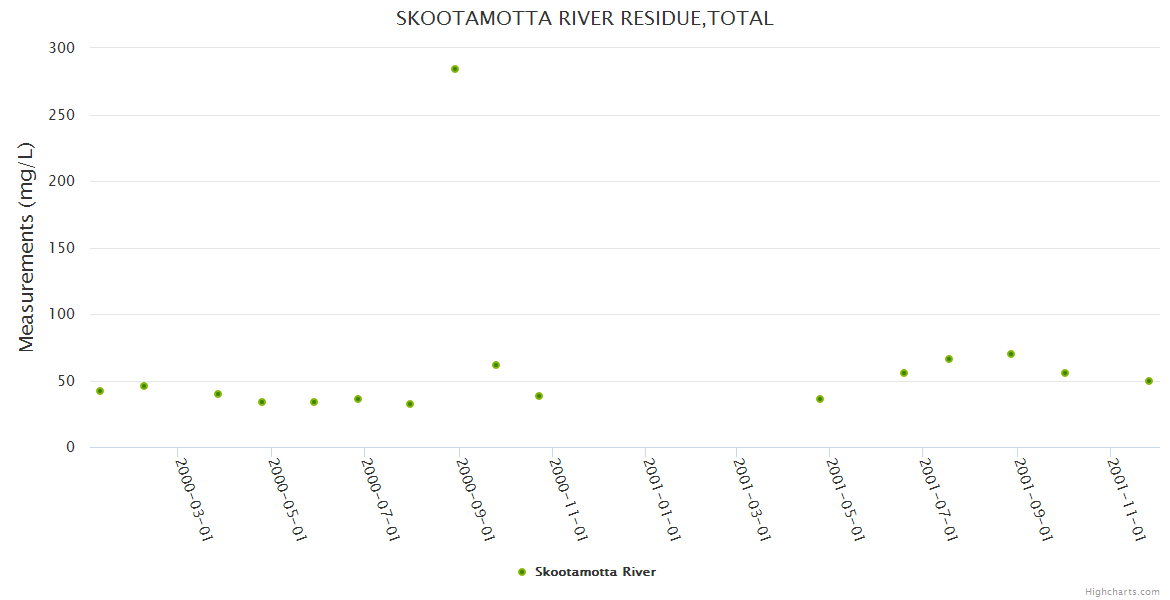Screen dimensions: 1170x600
Task: Click the 2001 peak point near 70 mg/L
Action: click(1011, 354)
